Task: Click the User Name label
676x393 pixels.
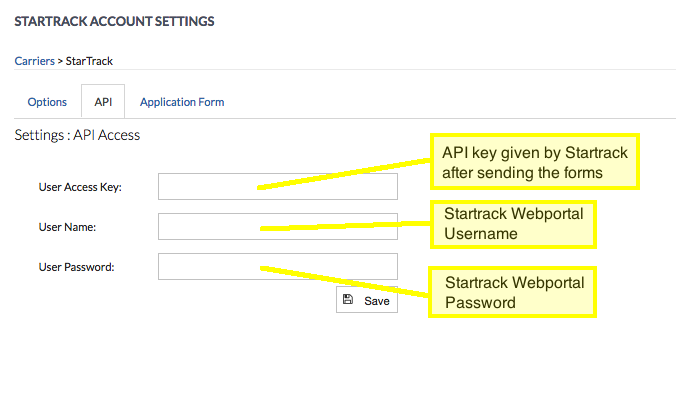Action: pyautogui.click(x=67, y=227)
